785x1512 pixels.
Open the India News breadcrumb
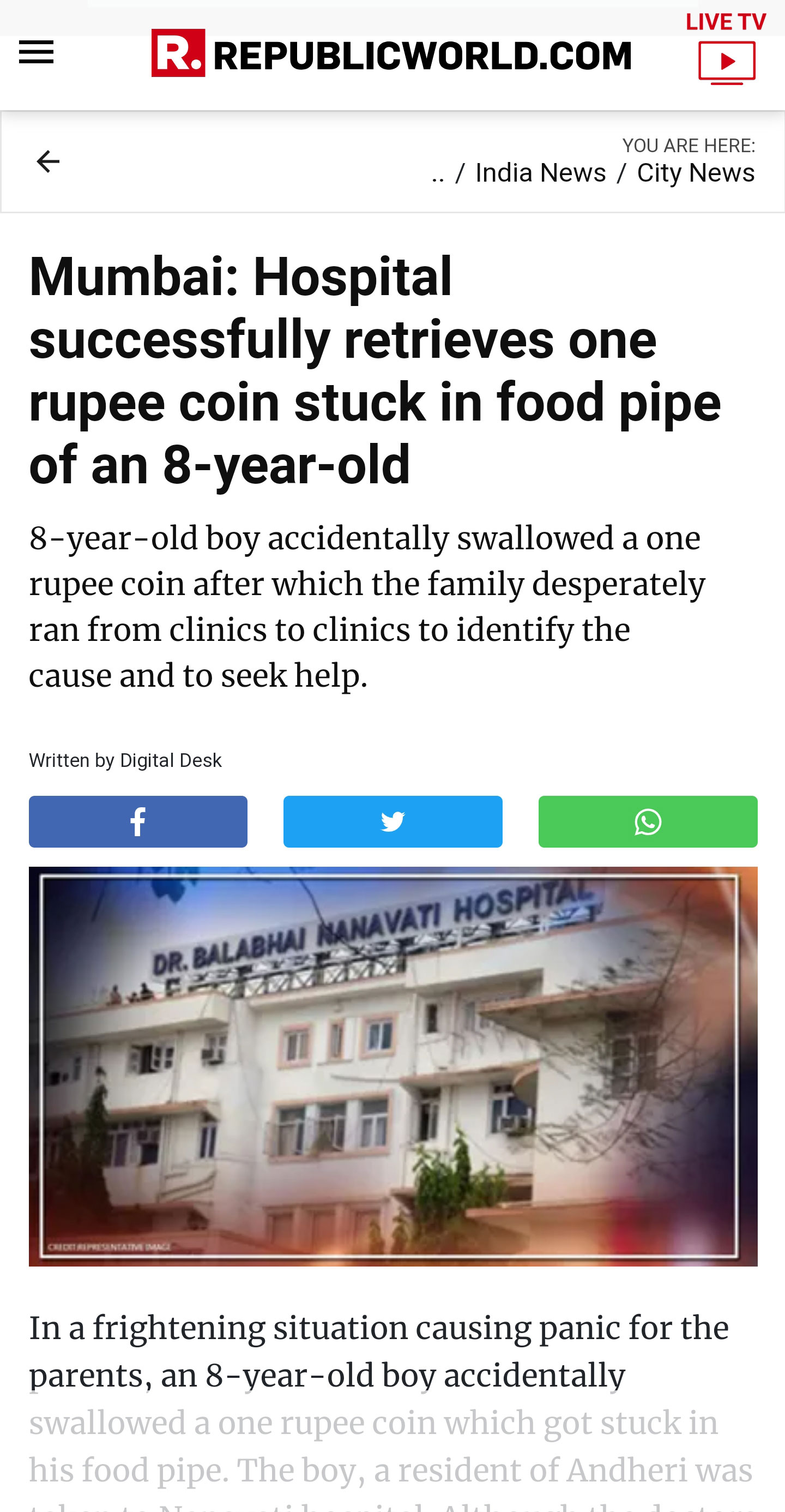point(540,173)
